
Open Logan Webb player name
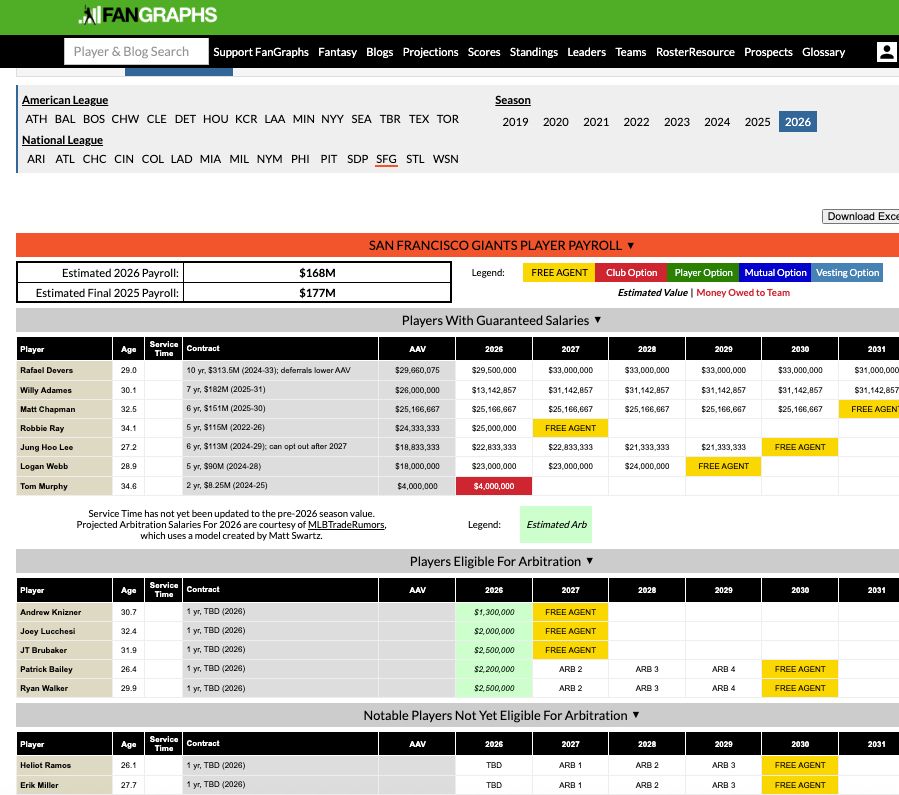(44, 467)
